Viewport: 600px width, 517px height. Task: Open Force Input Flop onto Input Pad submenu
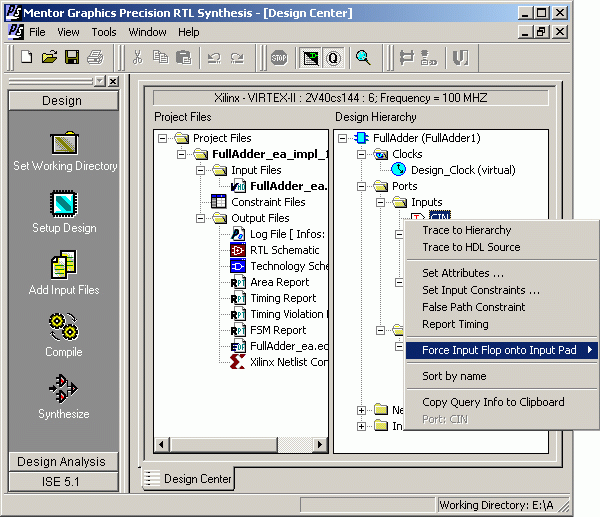coord(502,350)
